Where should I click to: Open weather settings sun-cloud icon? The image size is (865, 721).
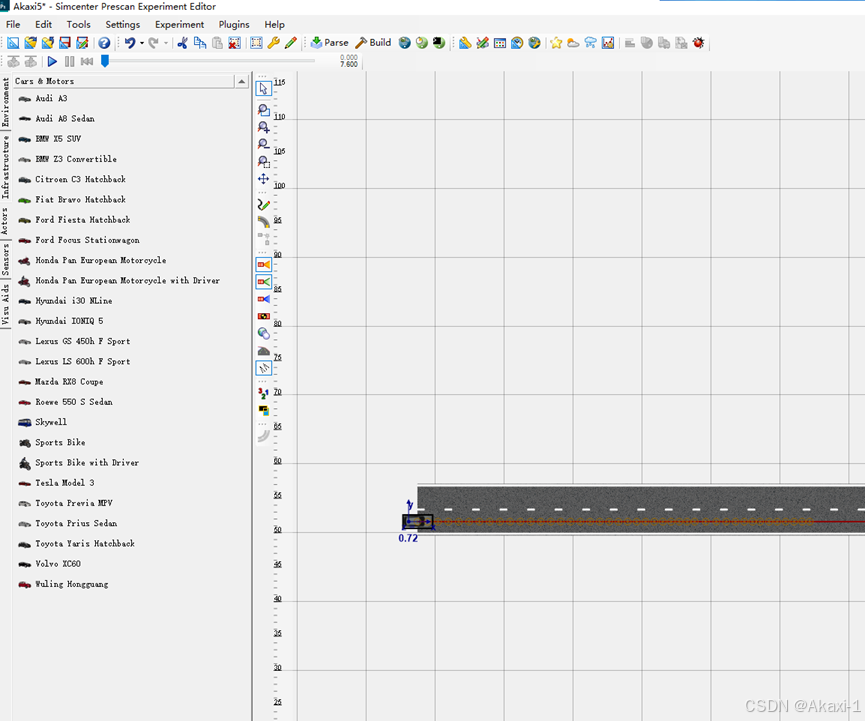[x=573, y=42]
